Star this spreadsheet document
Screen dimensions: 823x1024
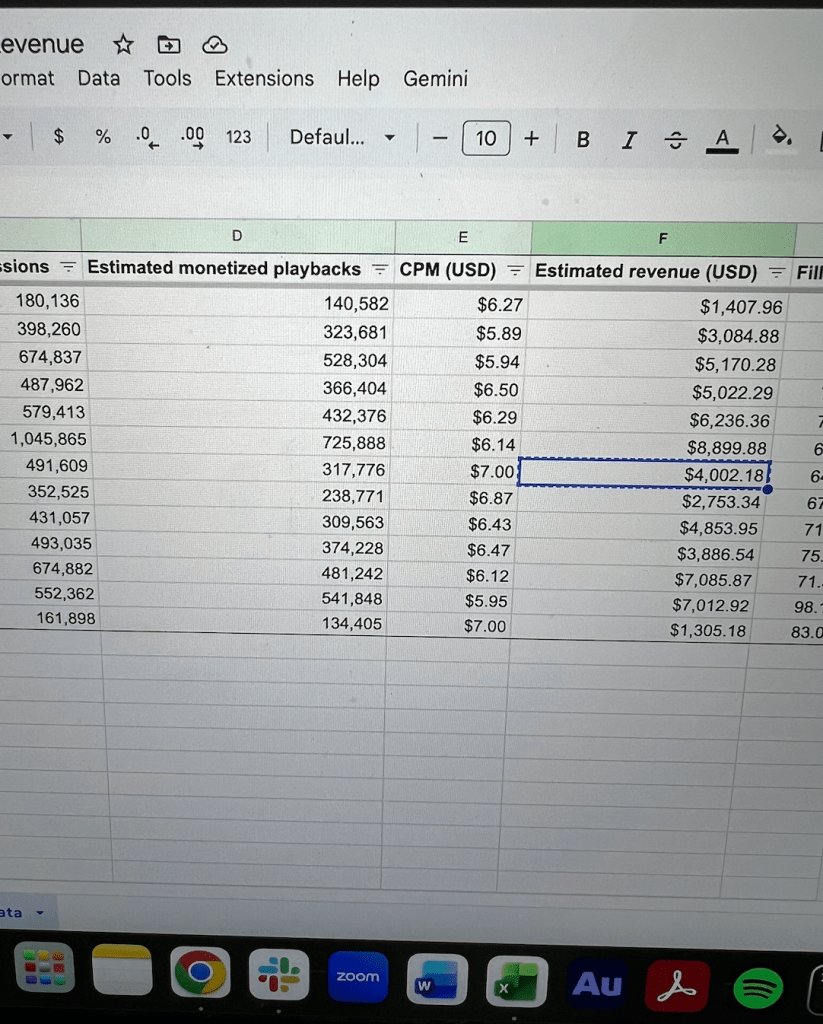pyautogui.click(x=124, y=44)
